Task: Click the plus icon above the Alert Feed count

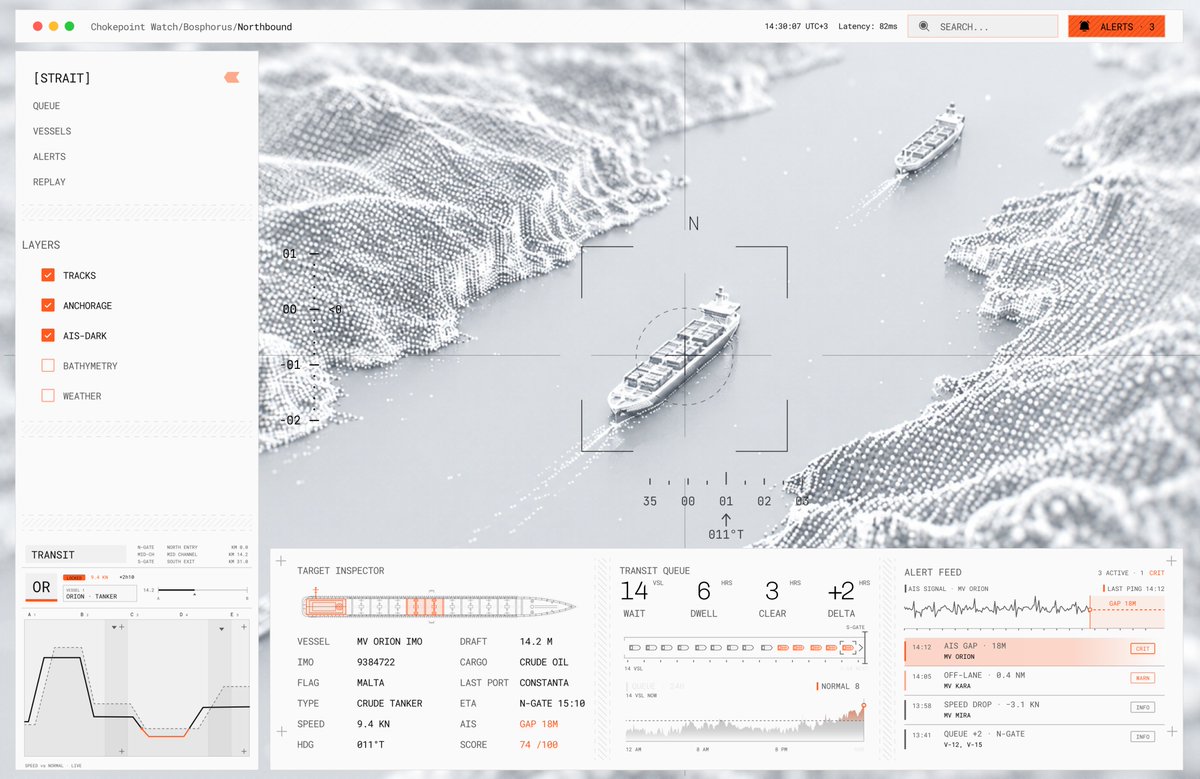Action: coord(1171,561)
